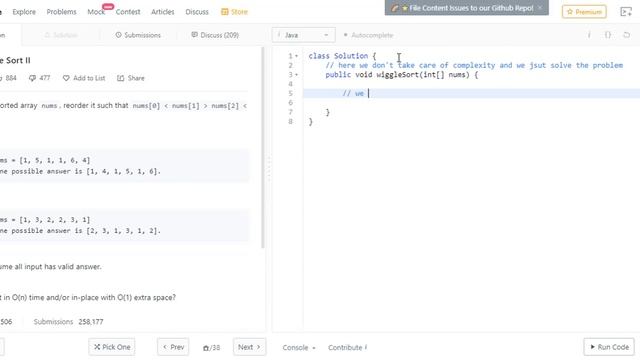Click into code line 5 comment

tap(353, 93)
